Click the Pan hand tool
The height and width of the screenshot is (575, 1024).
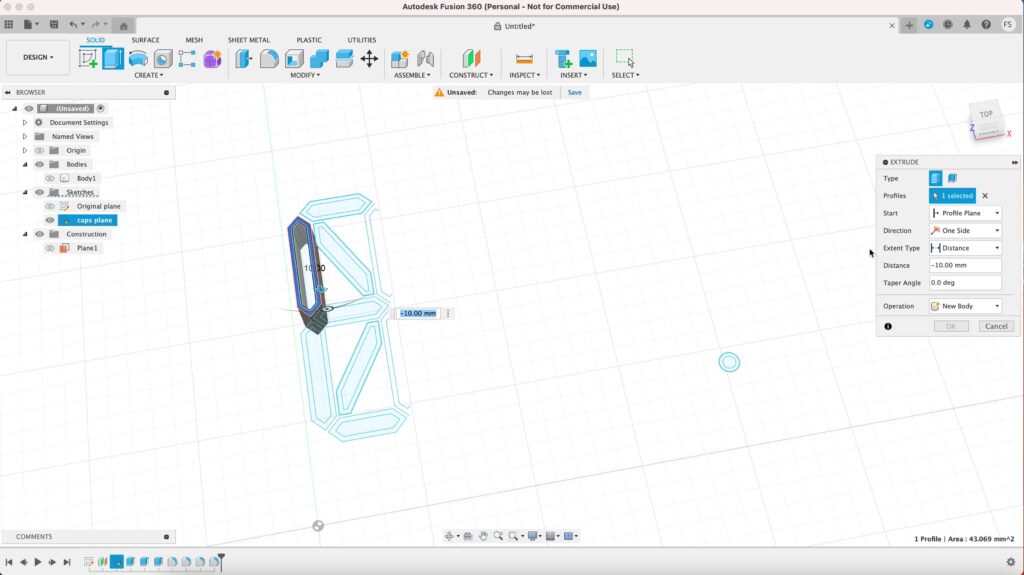point(482,536)
